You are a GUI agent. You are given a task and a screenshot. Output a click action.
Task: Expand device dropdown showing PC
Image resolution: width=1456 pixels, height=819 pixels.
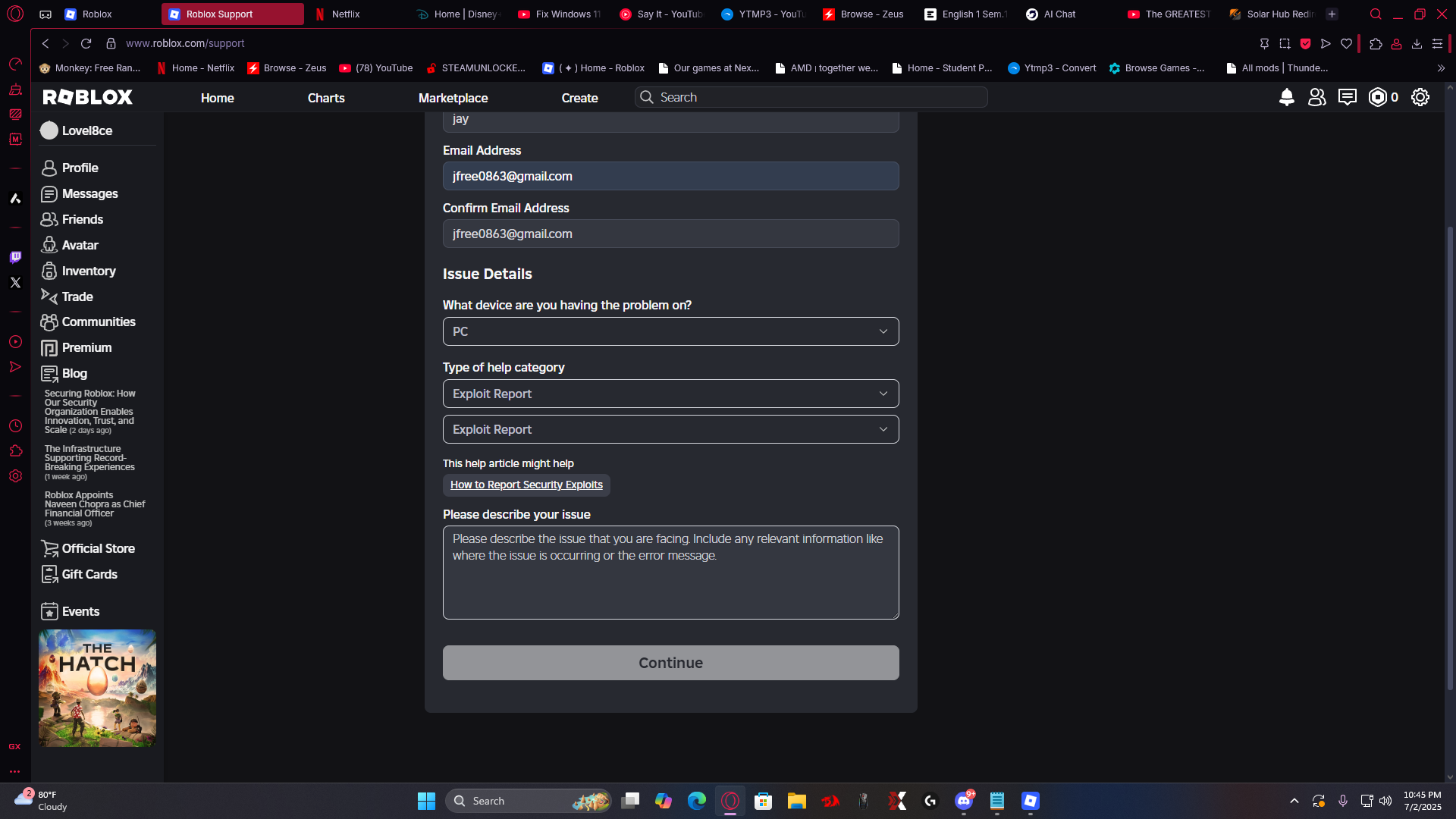[x=671, y=331]
